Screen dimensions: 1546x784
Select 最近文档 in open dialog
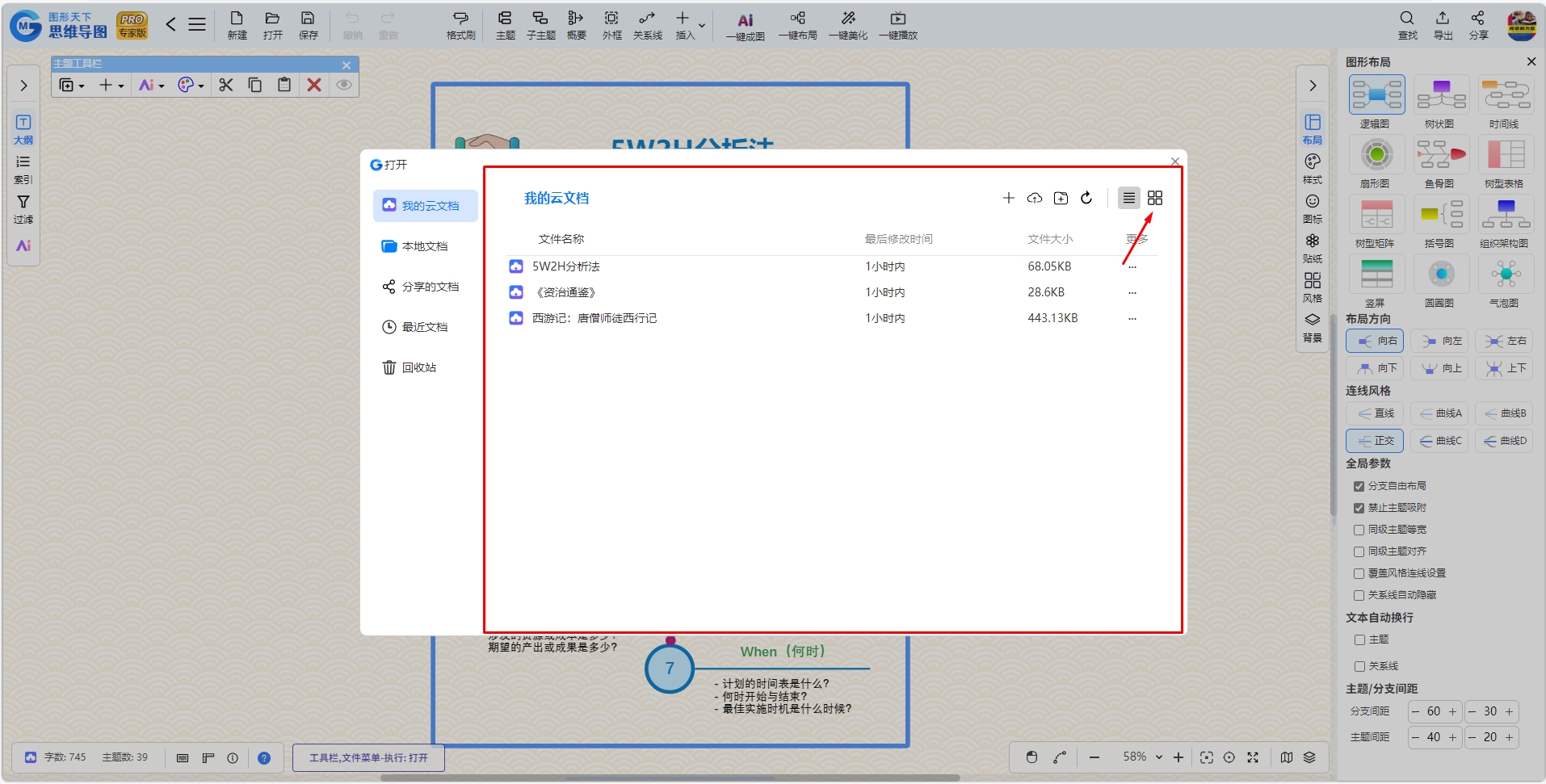click(x=426, y=327)
